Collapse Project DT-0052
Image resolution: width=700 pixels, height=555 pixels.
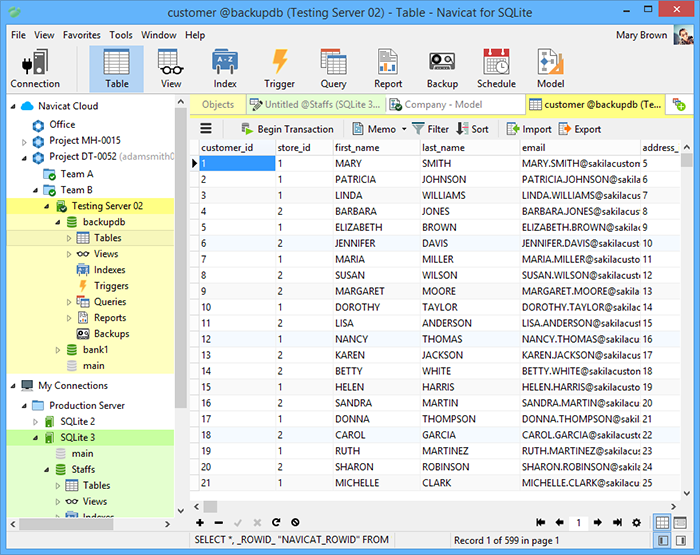click(24, 158)
